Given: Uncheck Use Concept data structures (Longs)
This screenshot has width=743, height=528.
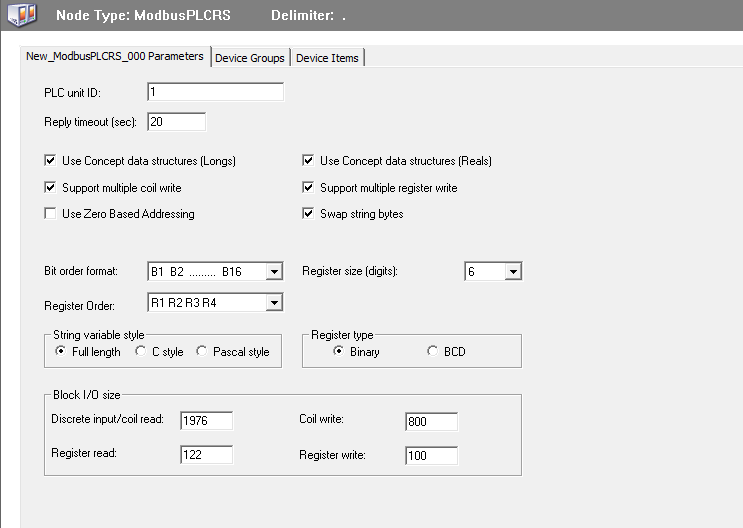Looking at the screenshot, I should click(x=50, y=161).
